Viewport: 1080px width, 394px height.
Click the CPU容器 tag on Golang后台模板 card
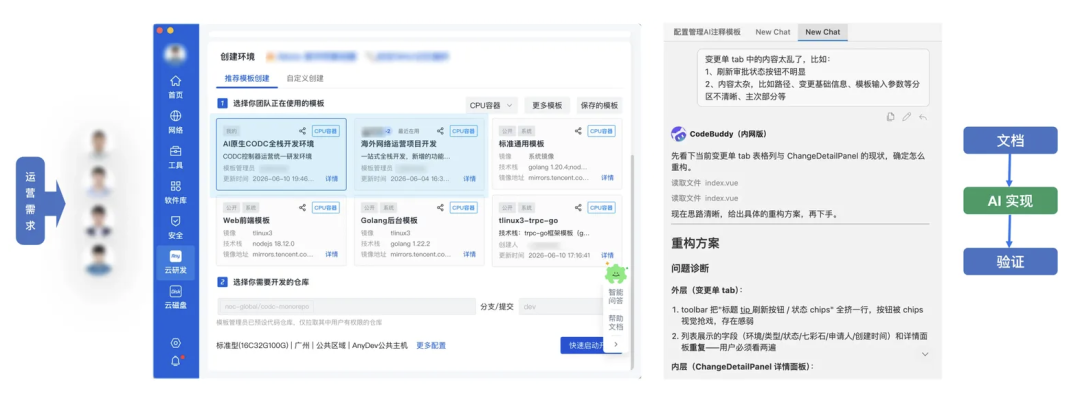pyautogui.click(x=464, y=207)
